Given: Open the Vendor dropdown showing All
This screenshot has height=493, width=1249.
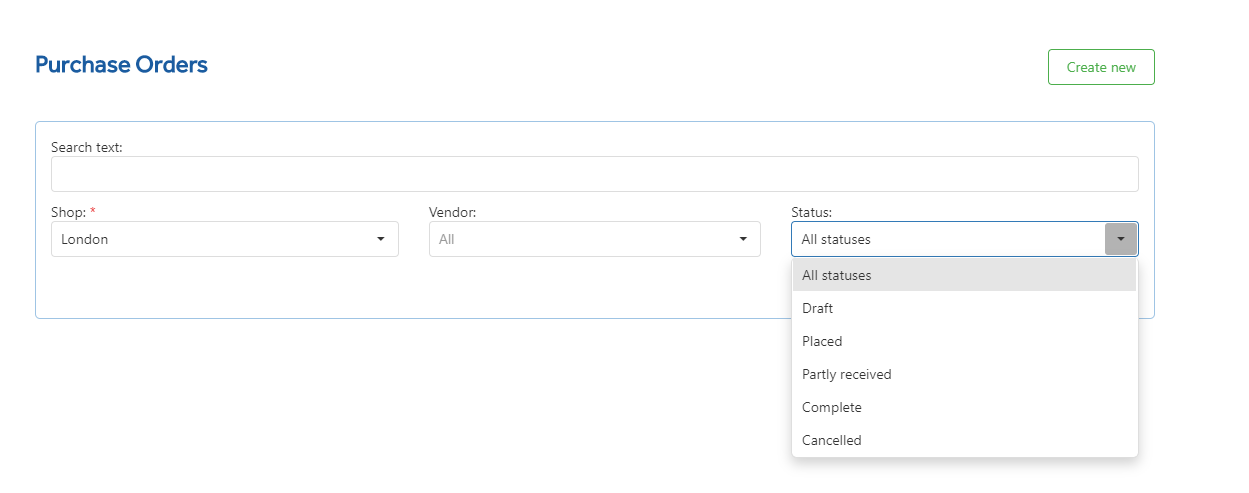Looking at the screenshot, I should click(x=595, y=239).
